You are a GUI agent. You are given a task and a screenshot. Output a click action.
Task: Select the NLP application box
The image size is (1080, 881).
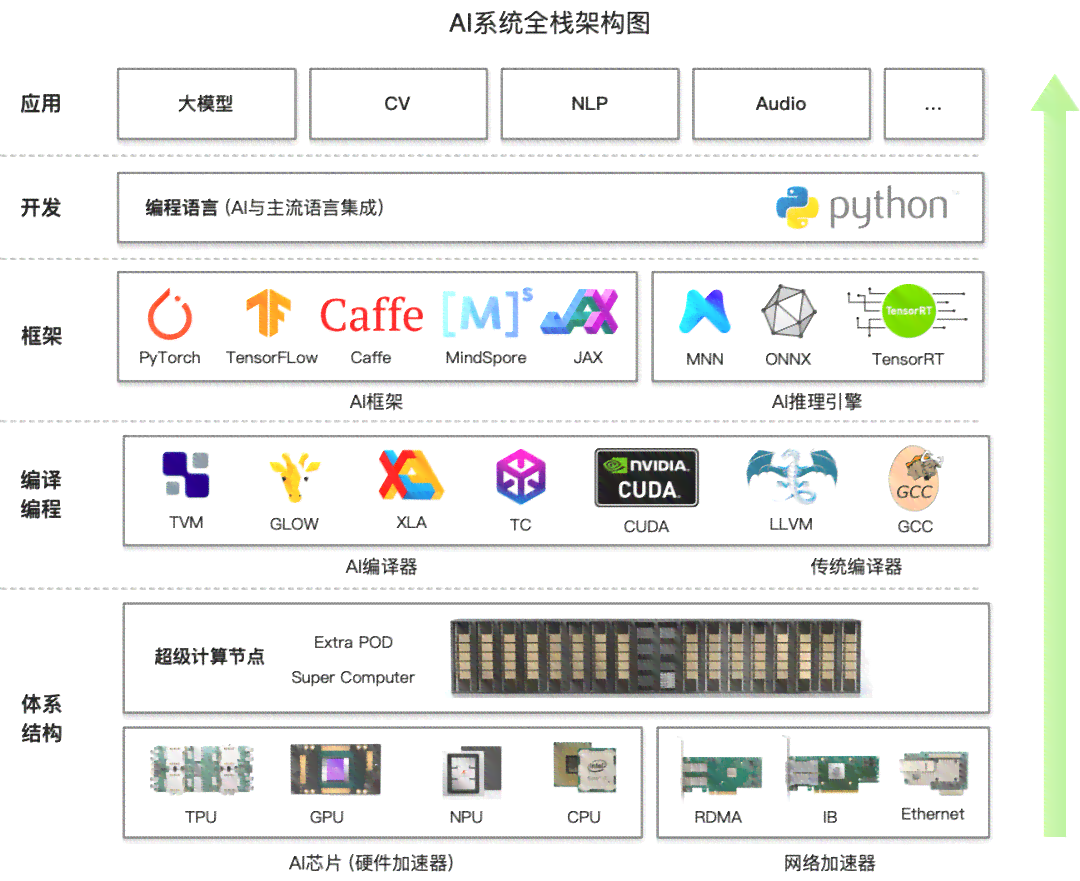pyautogui.click(x=590, y=104)
